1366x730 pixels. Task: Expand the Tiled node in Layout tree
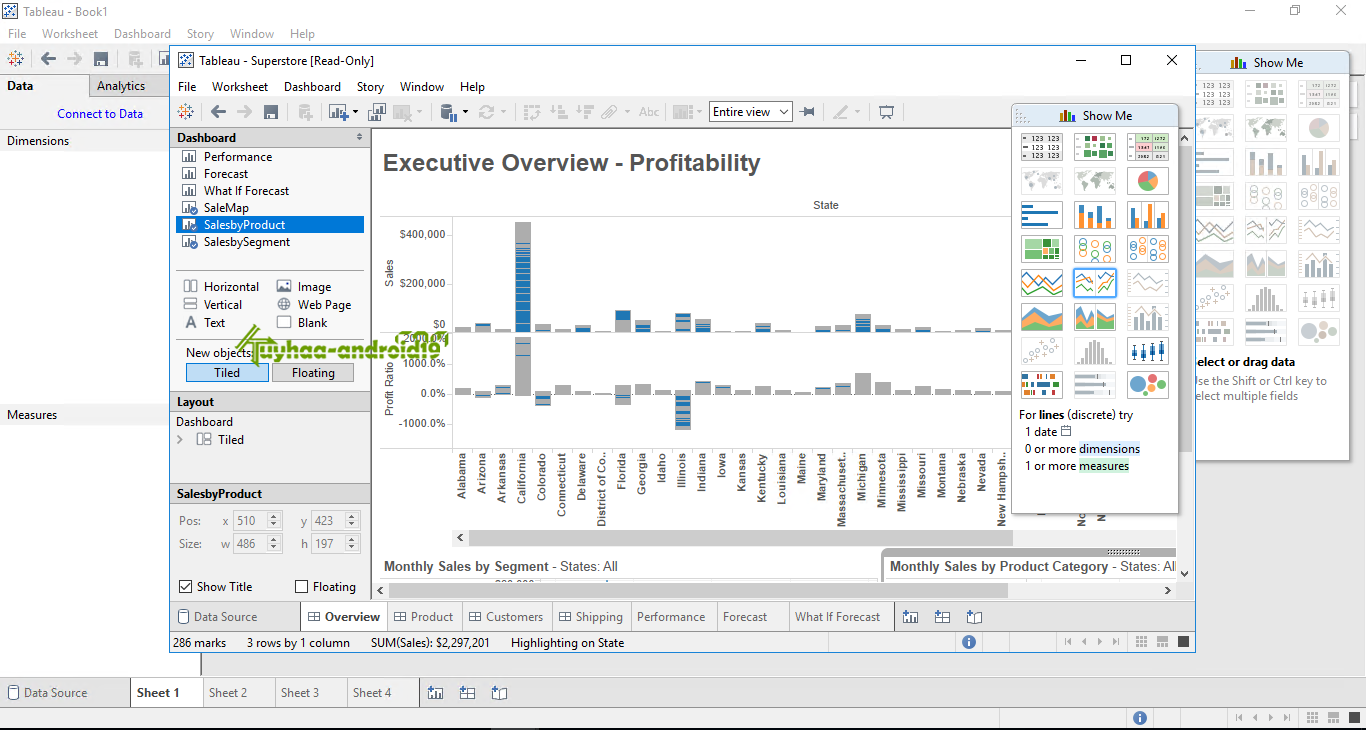point(180,440)
